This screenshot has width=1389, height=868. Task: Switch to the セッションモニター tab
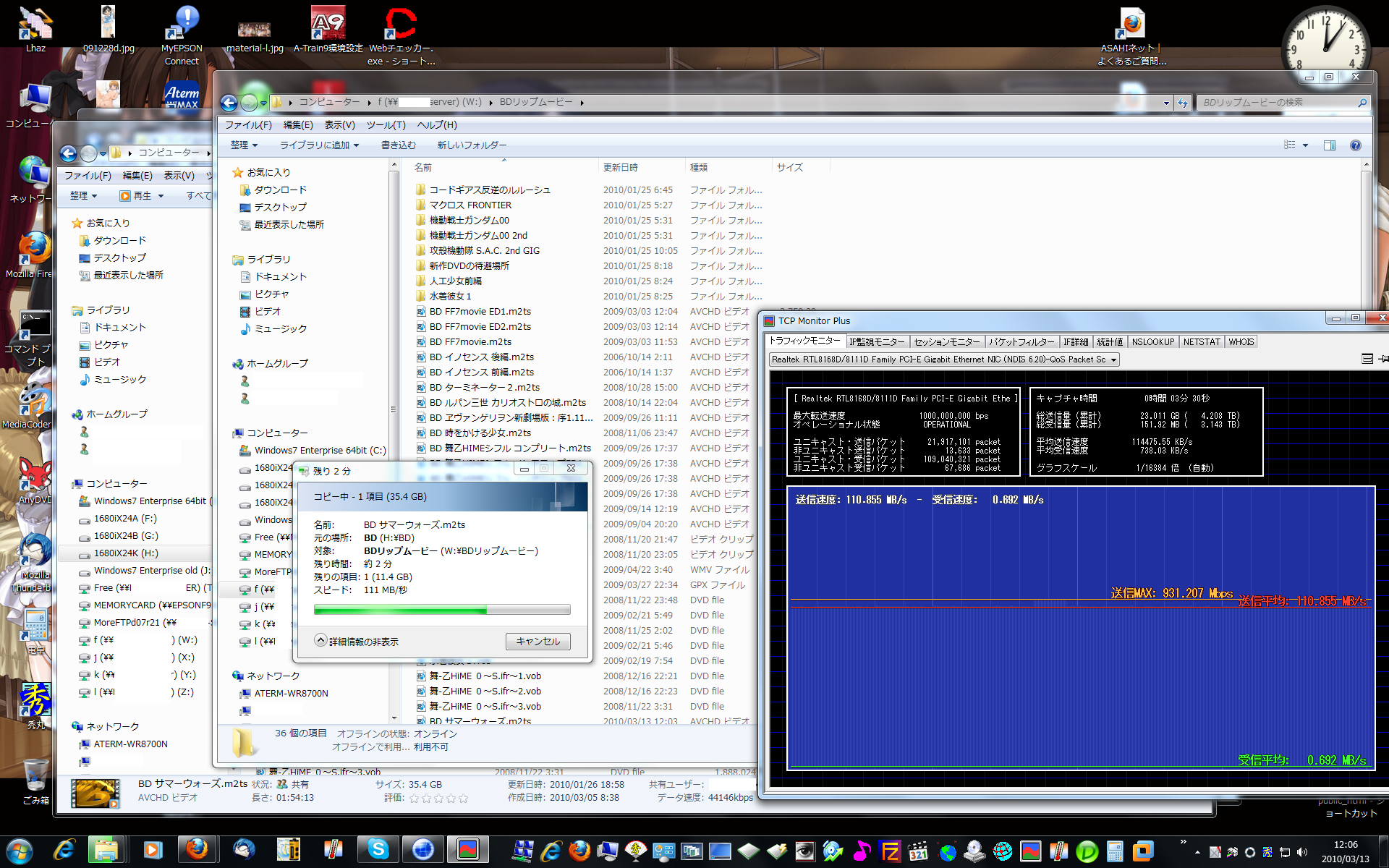(x=946, y=342)
